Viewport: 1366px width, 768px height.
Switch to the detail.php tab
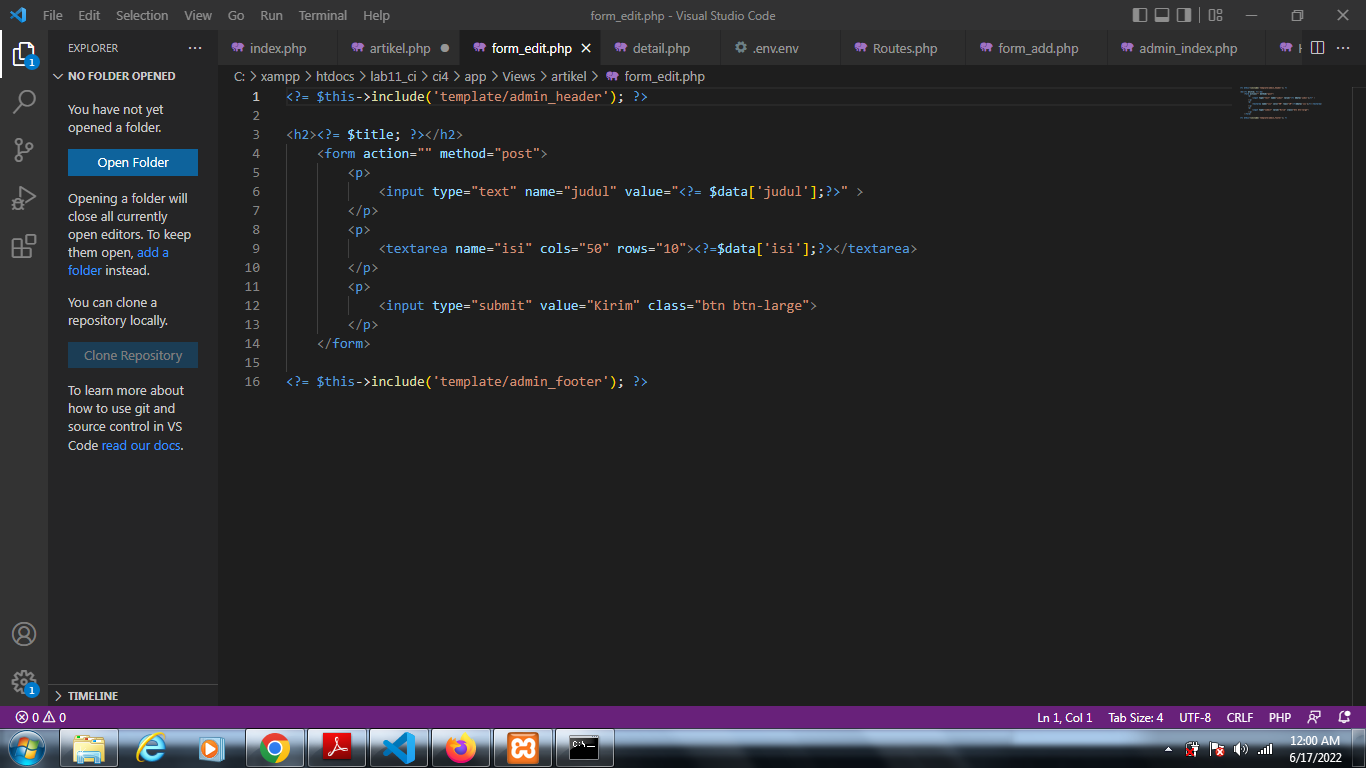[x=661, y=47]
